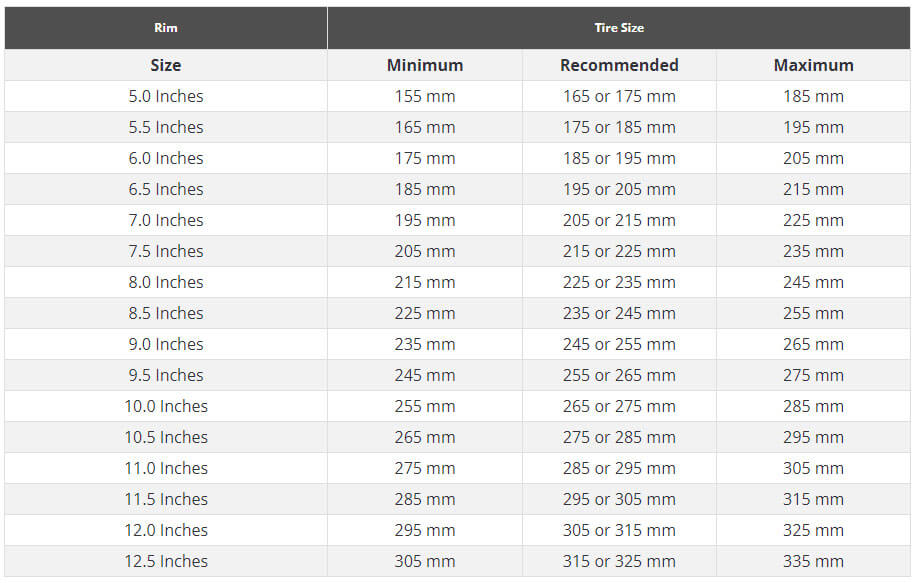Image resolution: width=916 pixels, height=583 pixels.
Task: Select the 10.0 Inches rim cell
Action: tap(166, 406)
